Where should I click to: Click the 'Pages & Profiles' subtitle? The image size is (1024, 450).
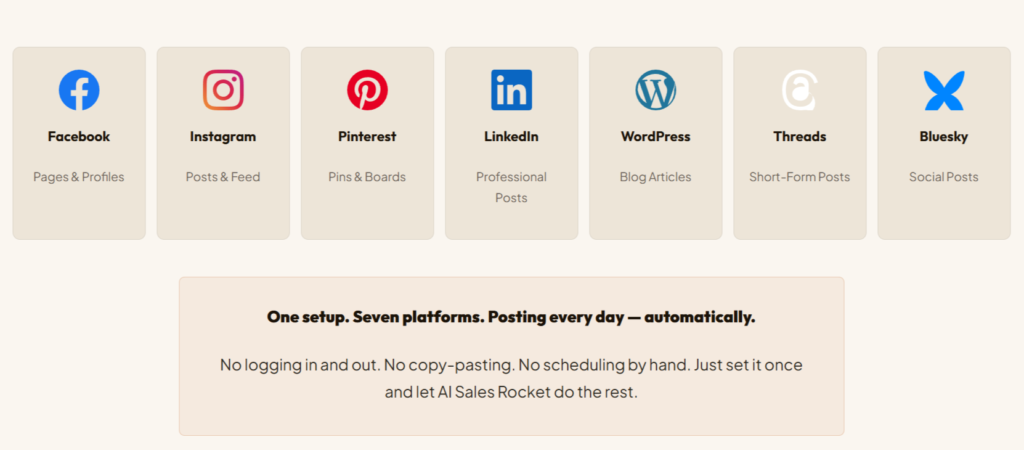(79, 177)
